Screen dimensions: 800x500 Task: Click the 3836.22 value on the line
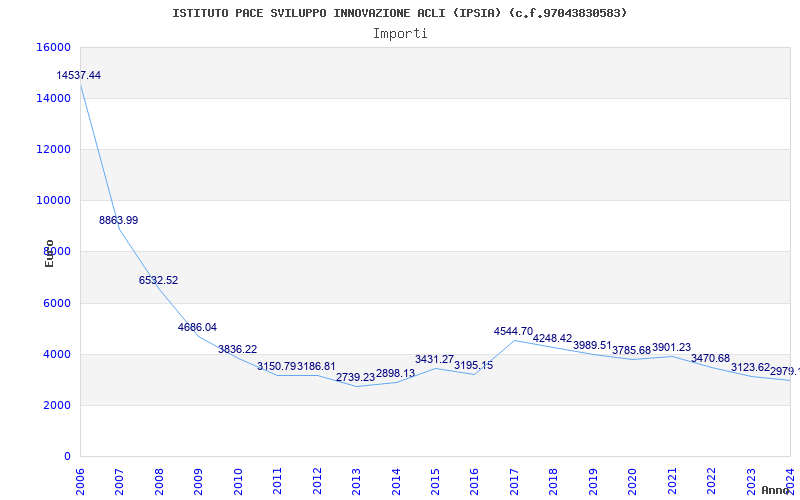[x=237, y=350]
